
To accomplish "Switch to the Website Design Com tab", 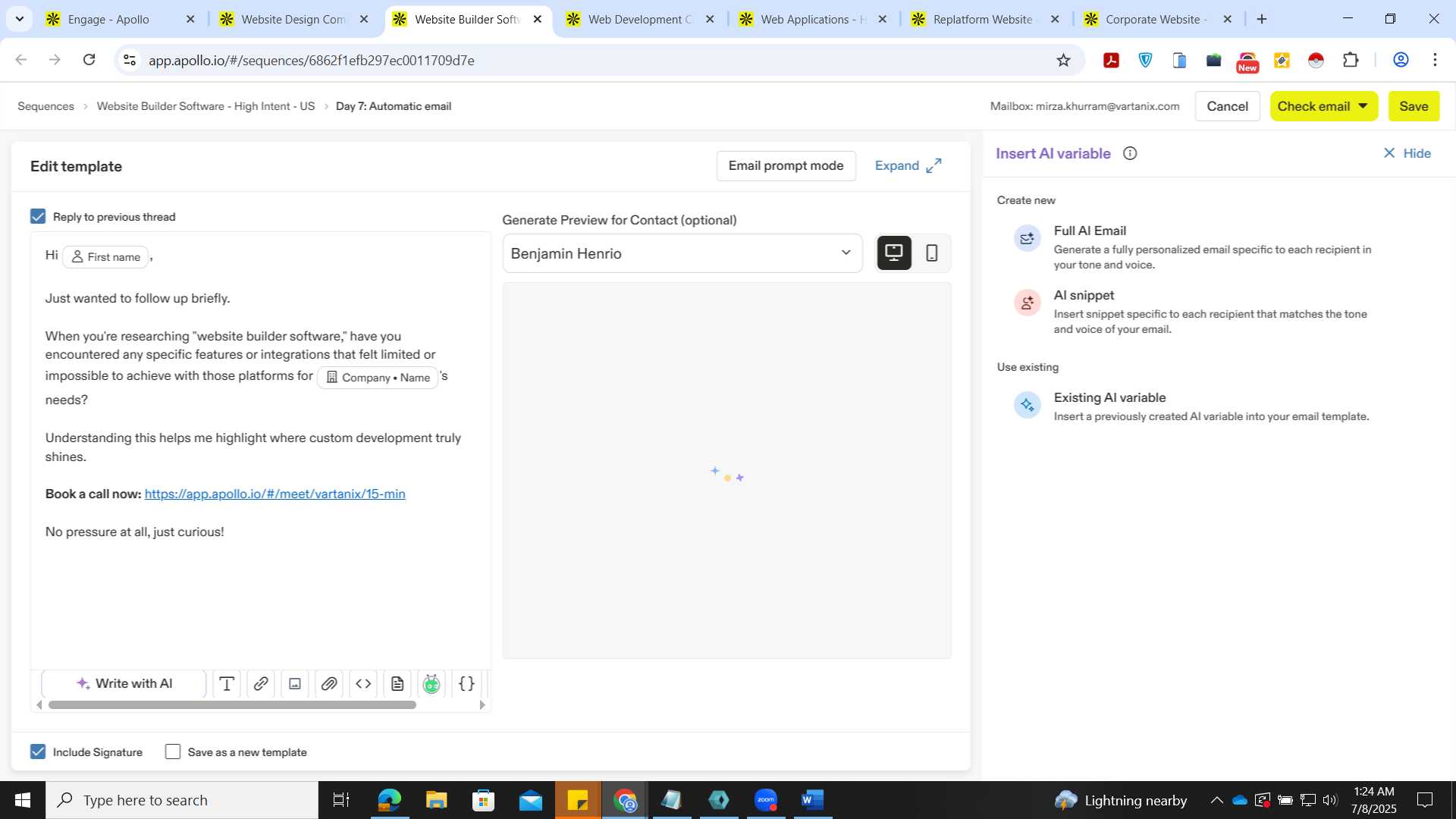I will (x=293, y=19).
